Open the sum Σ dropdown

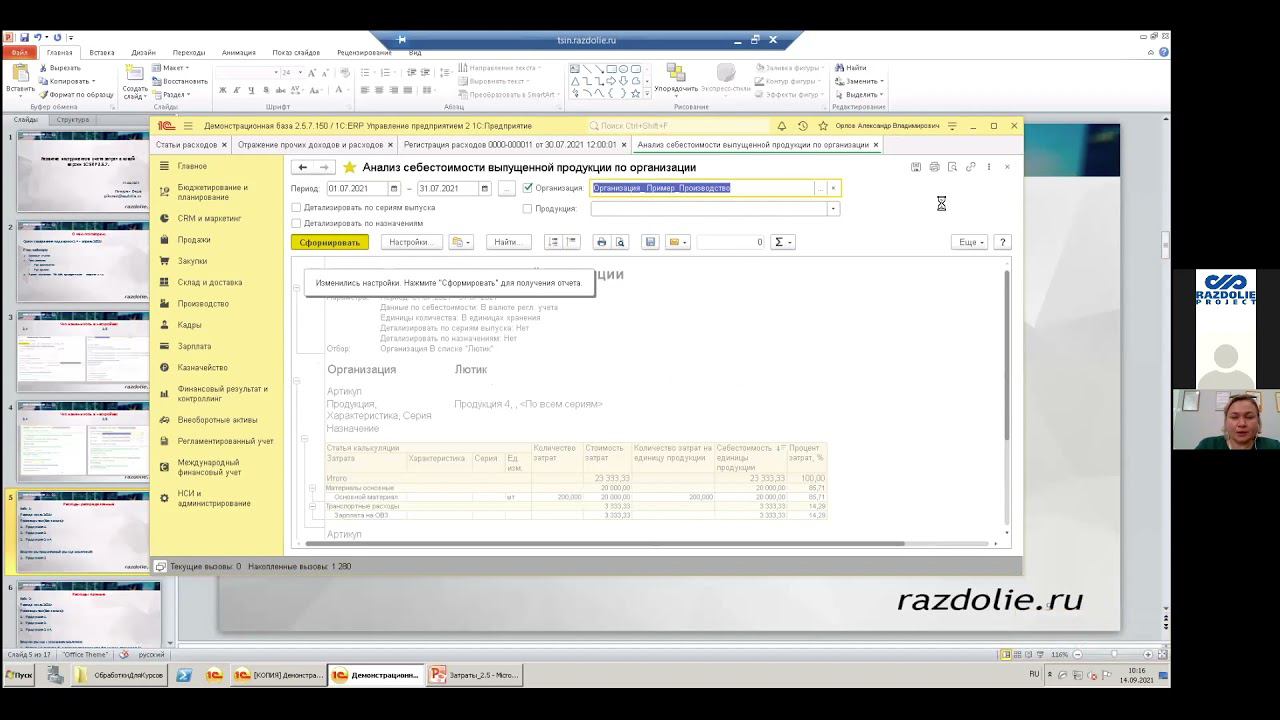pos(783,242)
